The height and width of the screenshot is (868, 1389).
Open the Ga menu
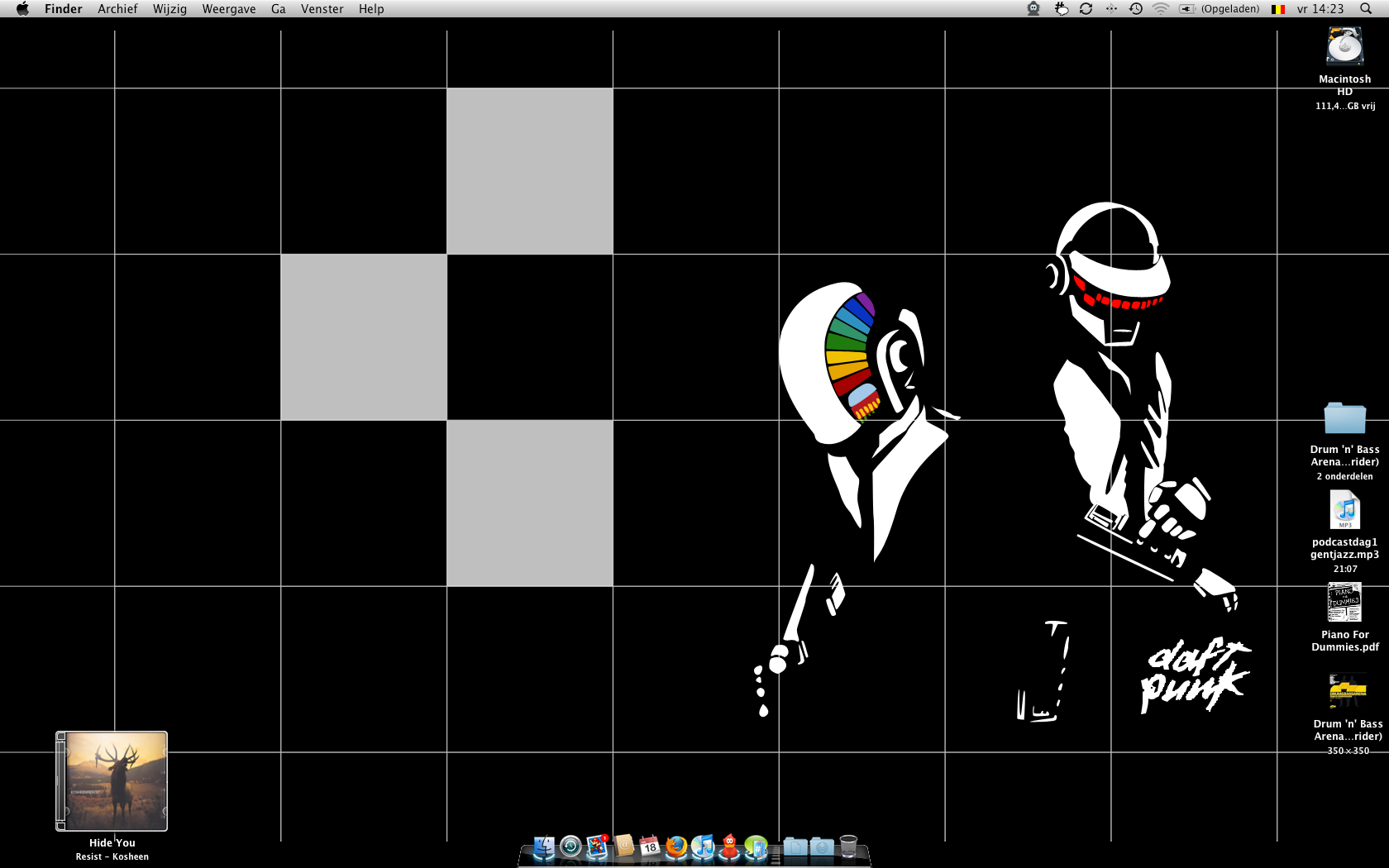coord(279,9)
